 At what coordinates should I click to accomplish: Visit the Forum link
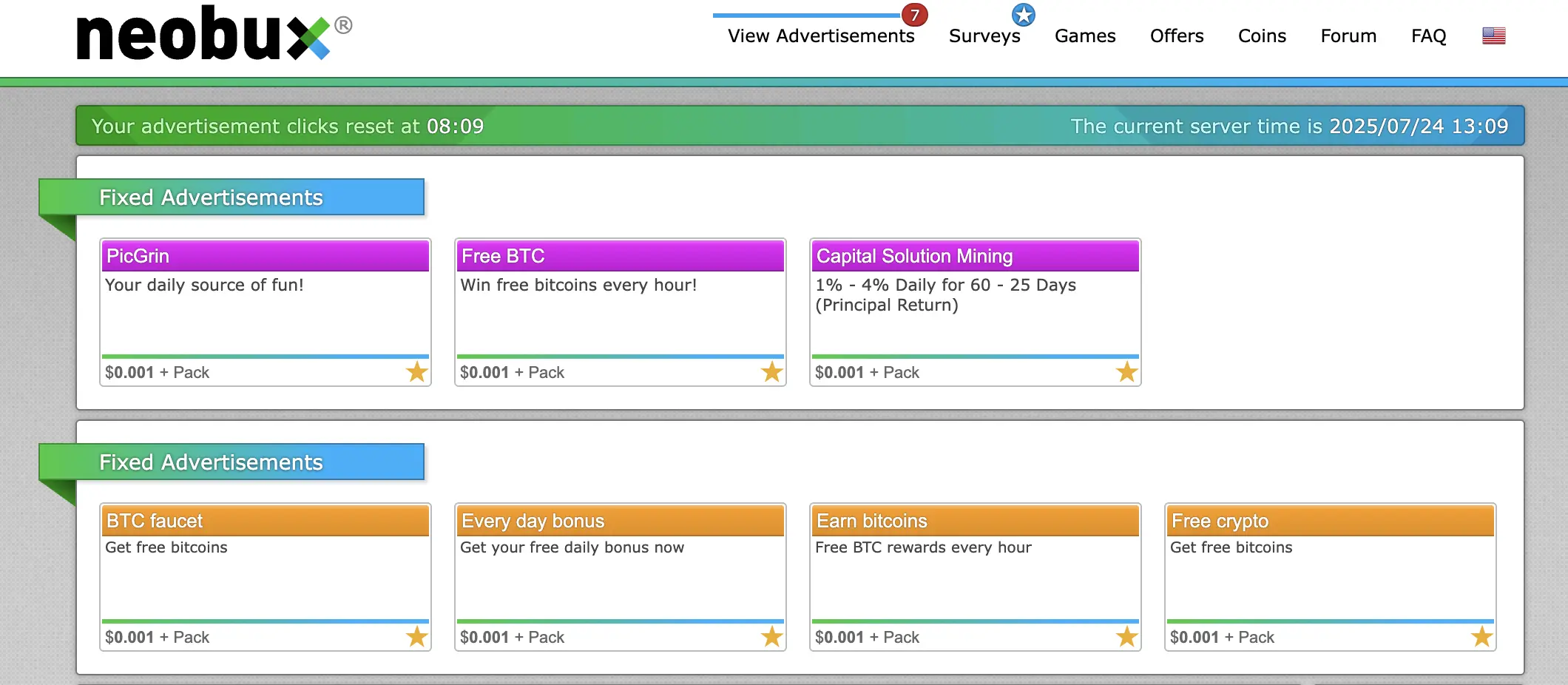tap(1348, 36)
